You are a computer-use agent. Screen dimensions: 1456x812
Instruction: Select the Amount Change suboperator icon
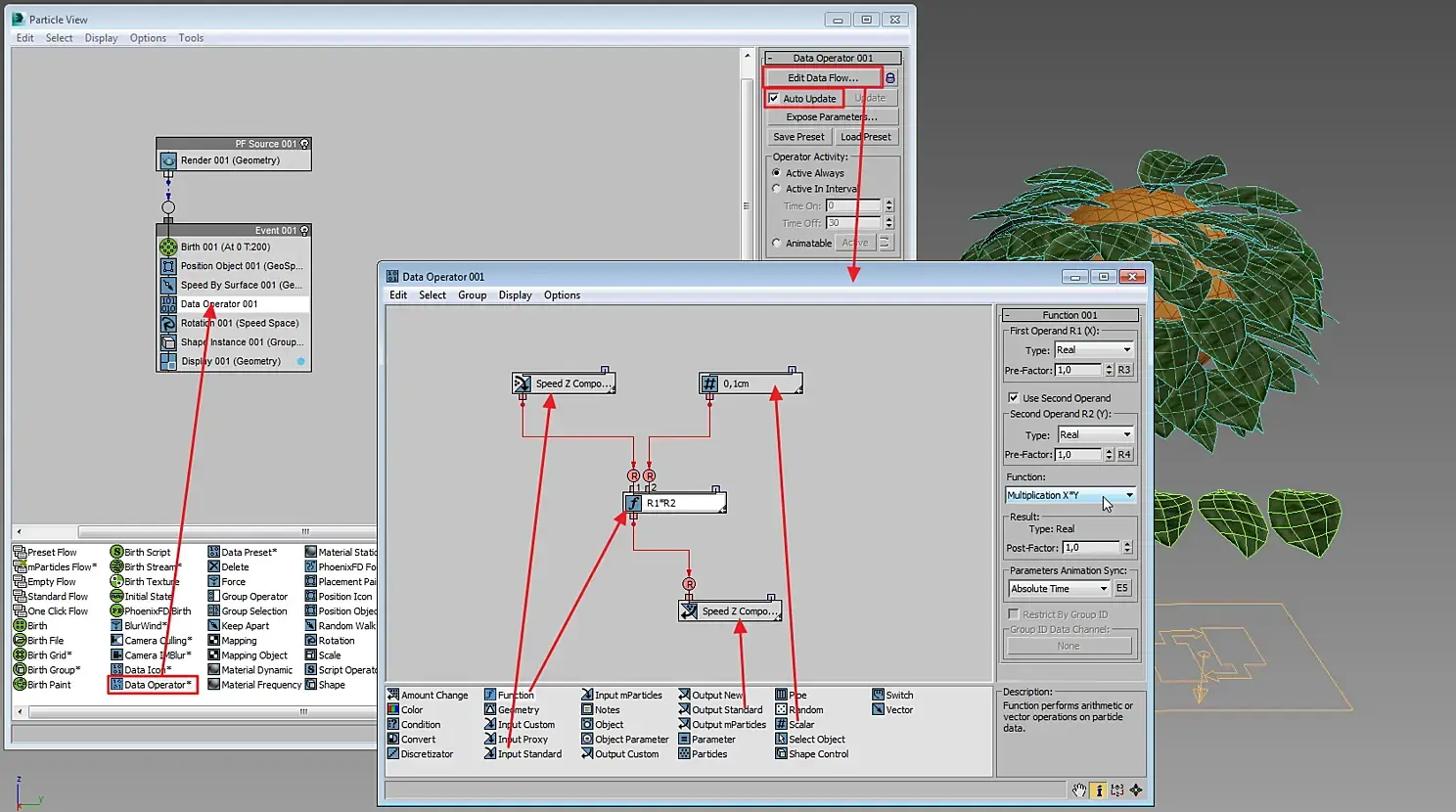click(392, 695)
